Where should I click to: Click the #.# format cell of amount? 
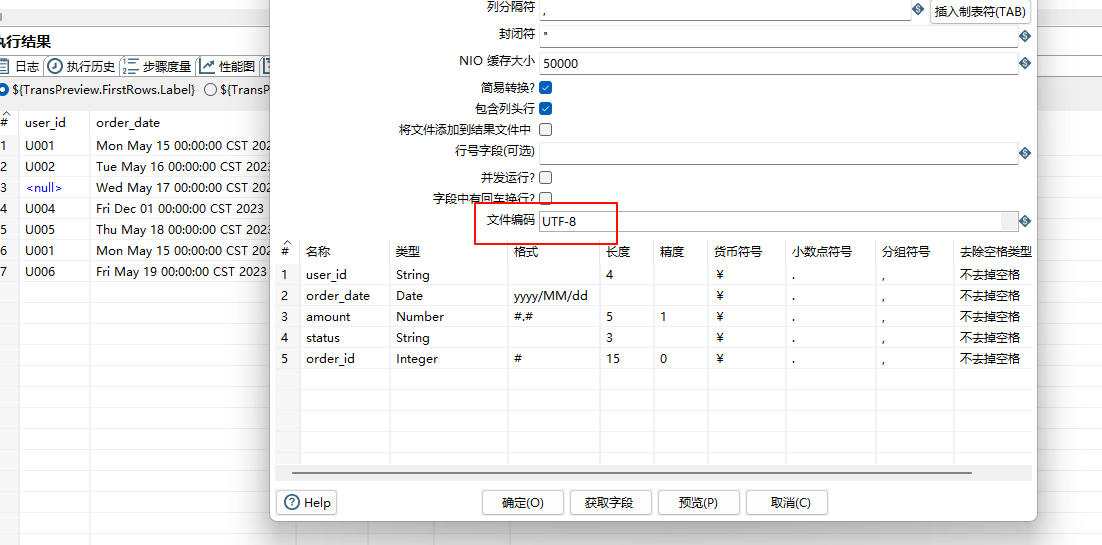553,316
